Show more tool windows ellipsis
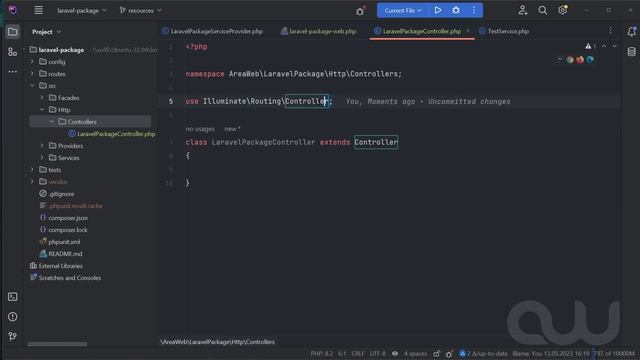640x360 pixels. tap(13, 71)
